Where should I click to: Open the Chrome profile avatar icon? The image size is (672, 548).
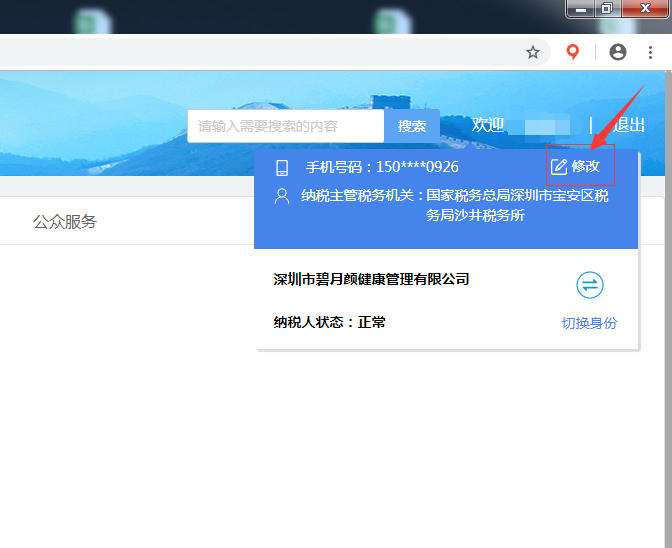618,52
